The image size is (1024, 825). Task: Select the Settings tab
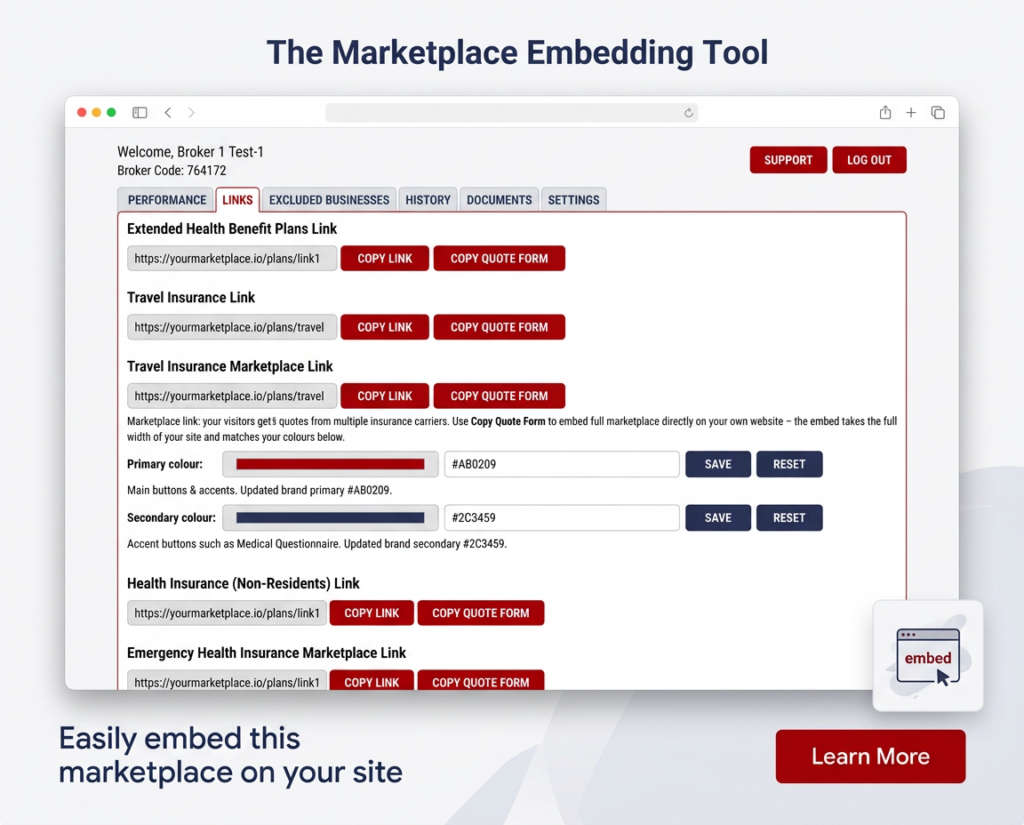(573, 200)
